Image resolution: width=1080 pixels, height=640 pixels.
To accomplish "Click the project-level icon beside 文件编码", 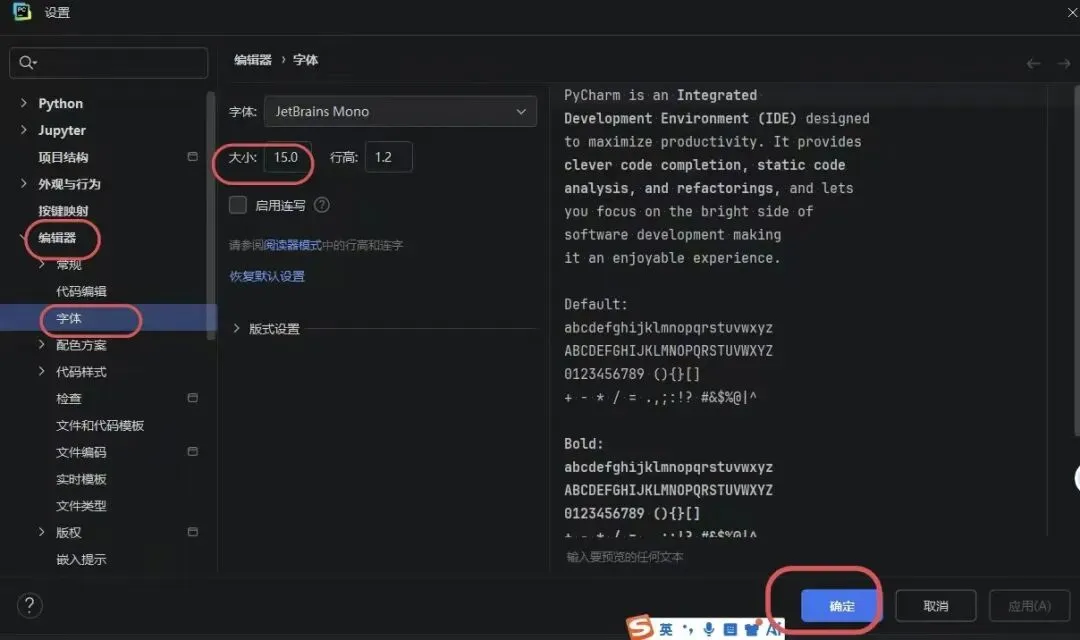I will (x=193, y=451).
